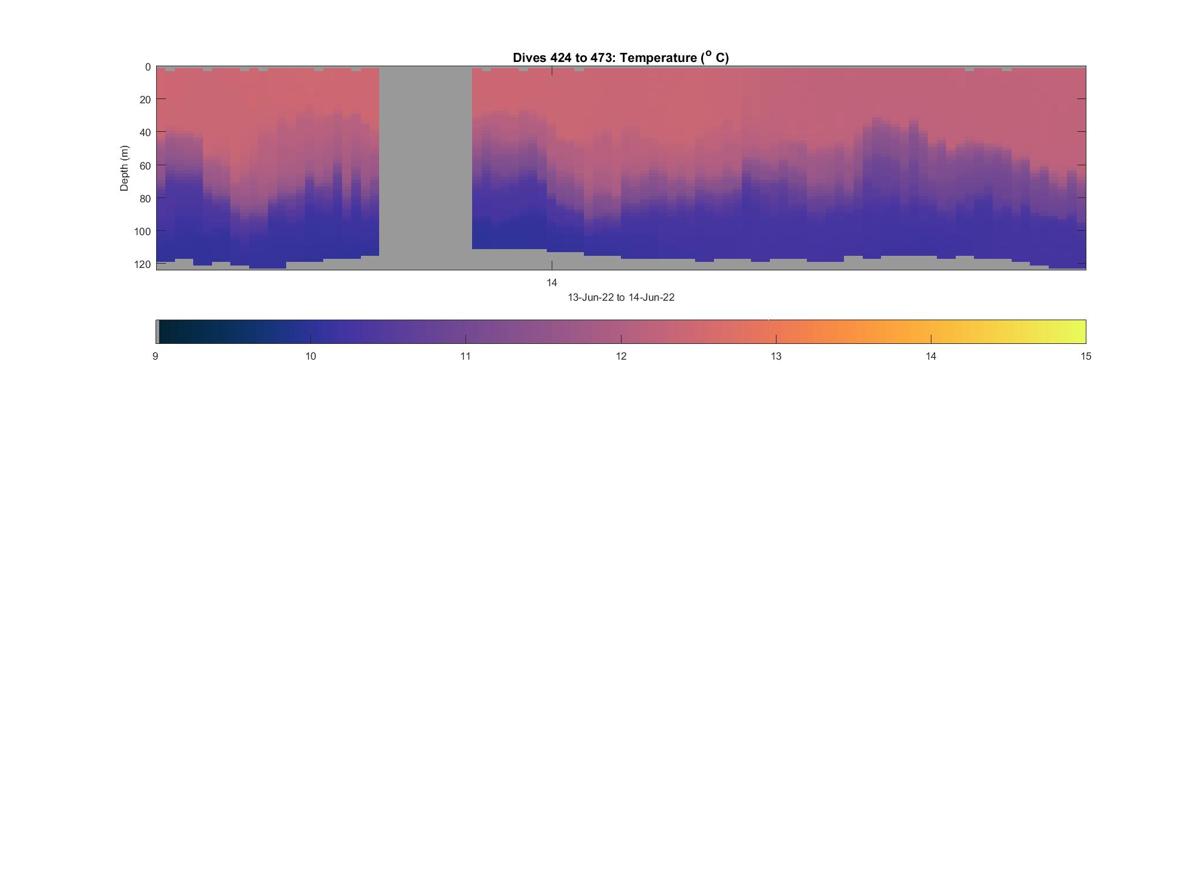Click colorbar tick label '9'
The image size is (1200, 885).
155,357
